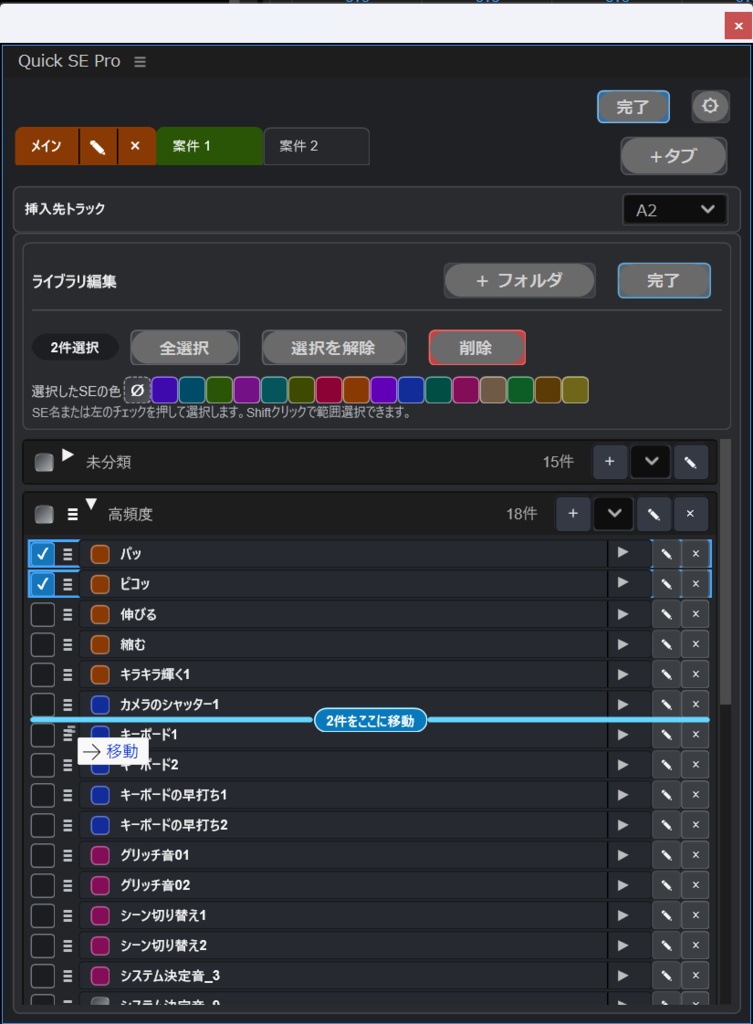Screen dimensions: 753x1024
Task: Apply the tan beige color swatch
Action: pyautogui.click(x=494, y=391)
